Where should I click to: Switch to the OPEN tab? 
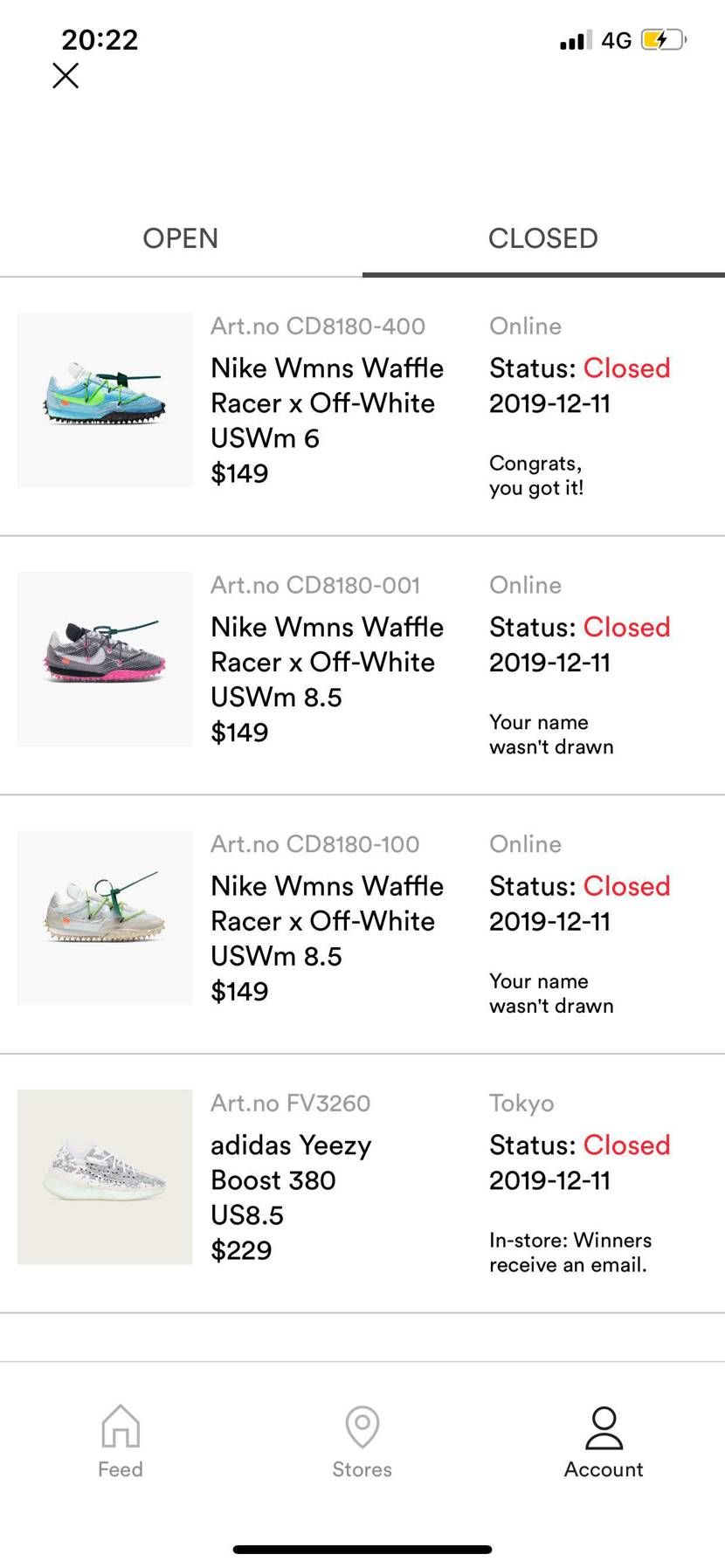pos(181,238)
